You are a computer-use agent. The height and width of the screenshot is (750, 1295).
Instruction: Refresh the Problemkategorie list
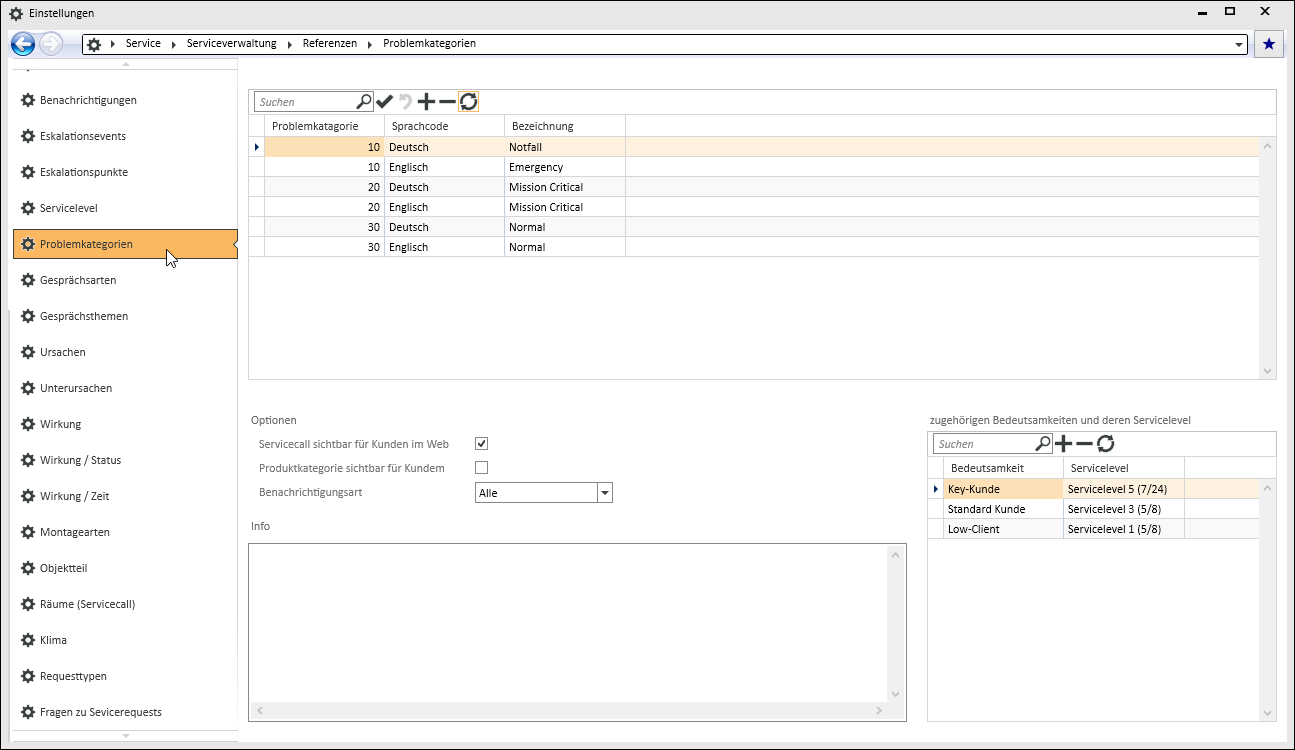coord(468,101)
